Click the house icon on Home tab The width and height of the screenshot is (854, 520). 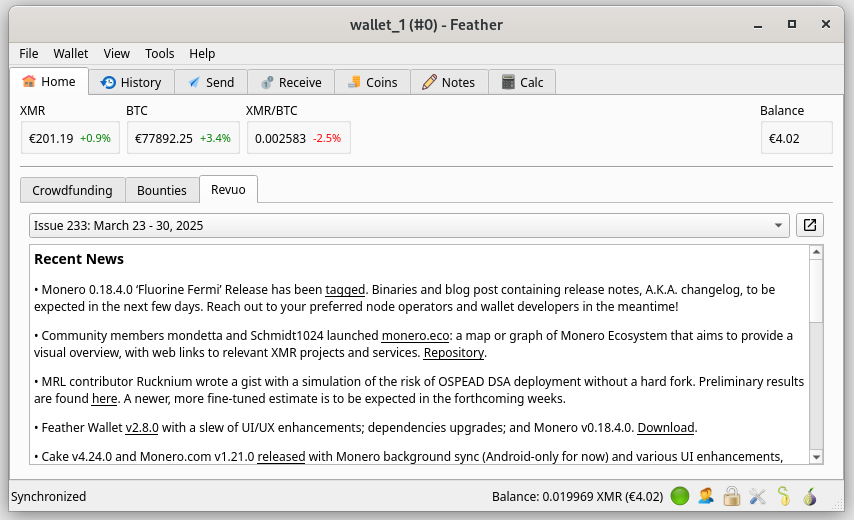[x=28, y=82]
